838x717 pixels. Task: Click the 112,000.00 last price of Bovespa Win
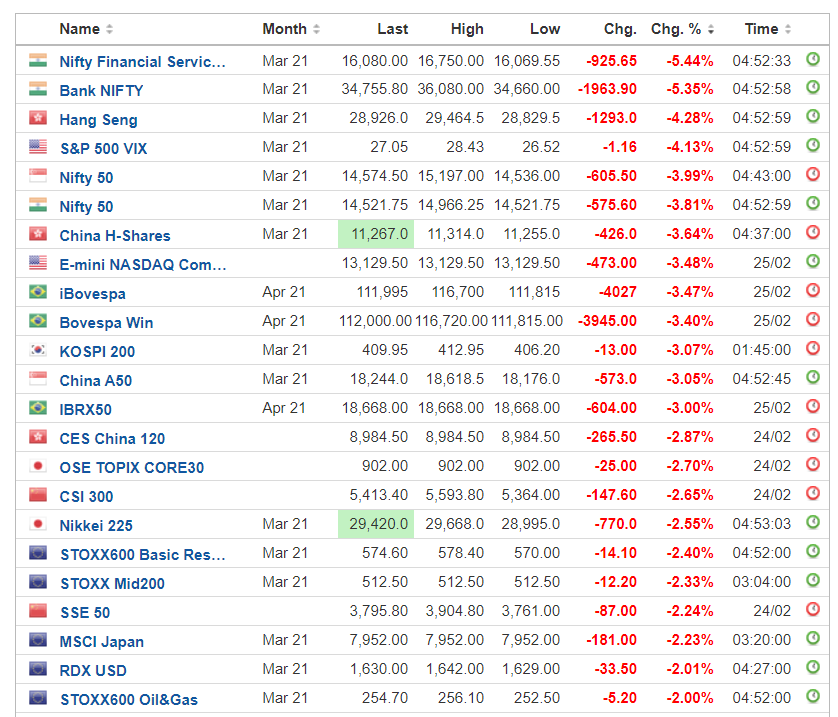click(x=375, y=321)
